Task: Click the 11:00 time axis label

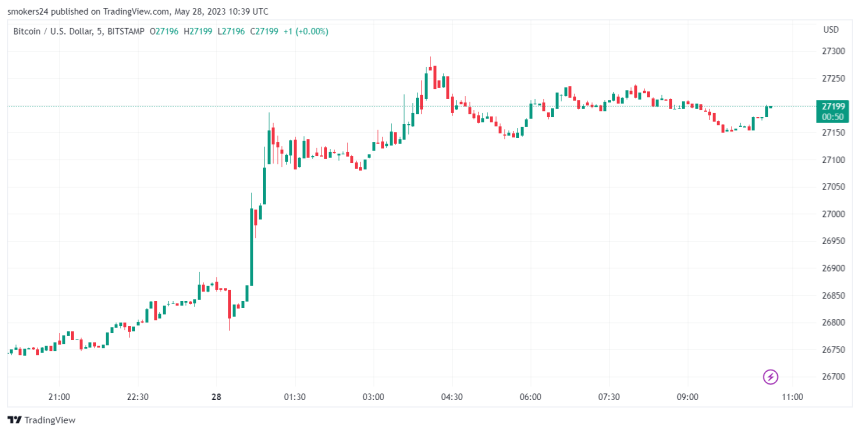Action: click(x=792, y=397)
